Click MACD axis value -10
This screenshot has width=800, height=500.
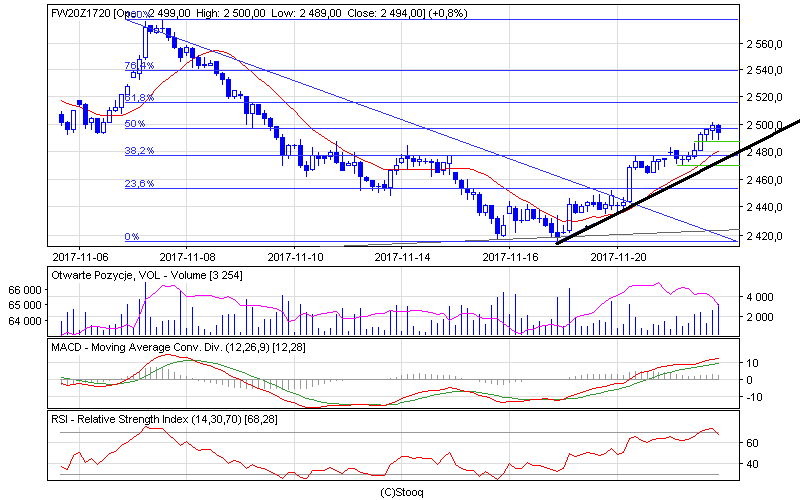coord(754,397)
